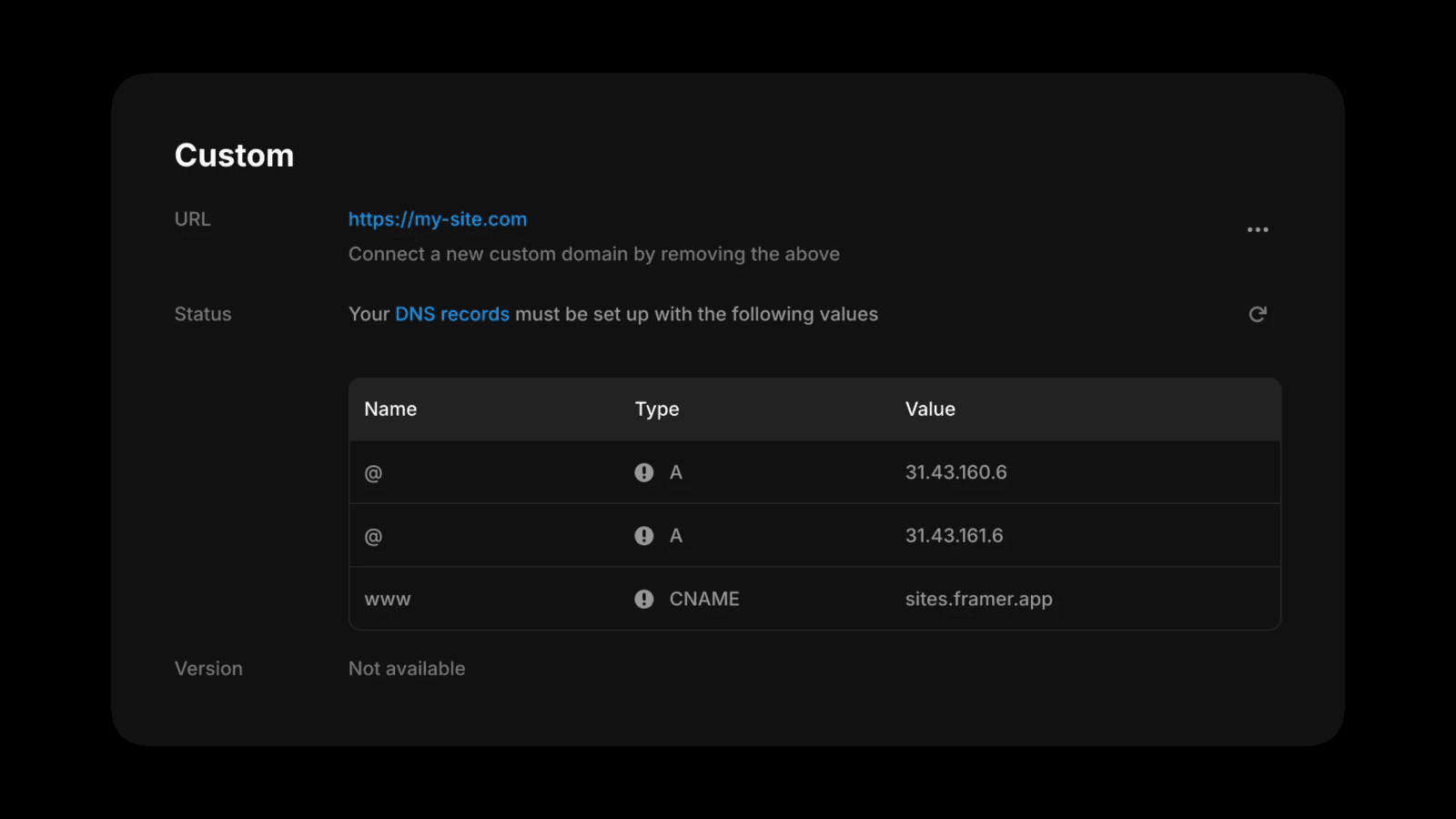Click warning icon beside the 31.43.161.6 A record
Image resolution: width=1456 pixels, height=819 pixels.
tap(644, 536)
